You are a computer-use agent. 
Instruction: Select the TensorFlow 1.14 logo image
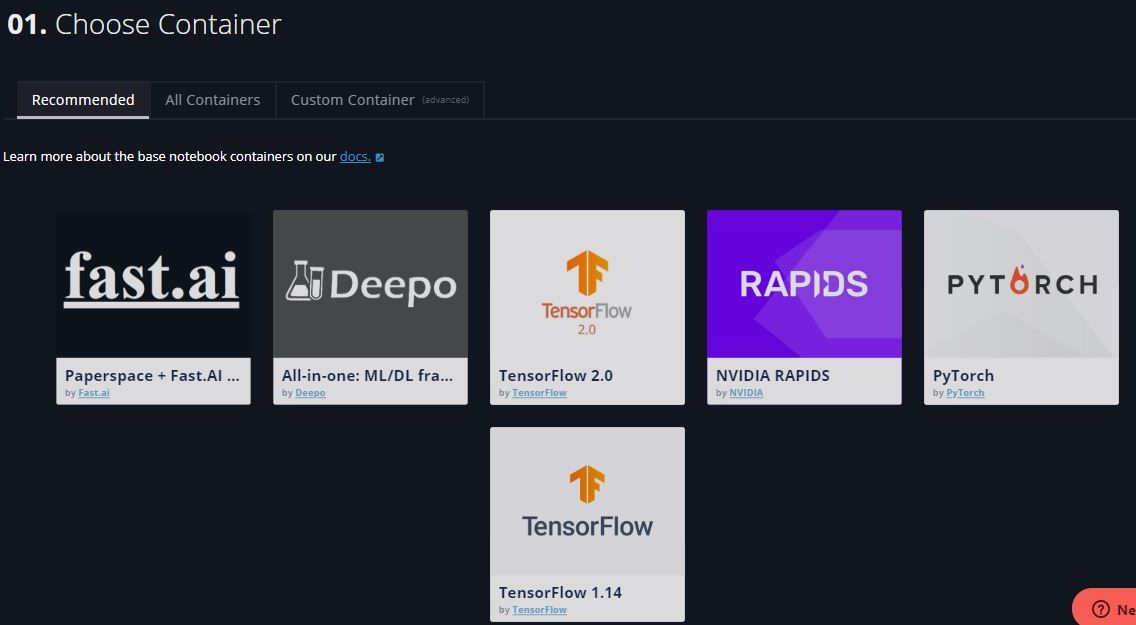coord(587,500)
